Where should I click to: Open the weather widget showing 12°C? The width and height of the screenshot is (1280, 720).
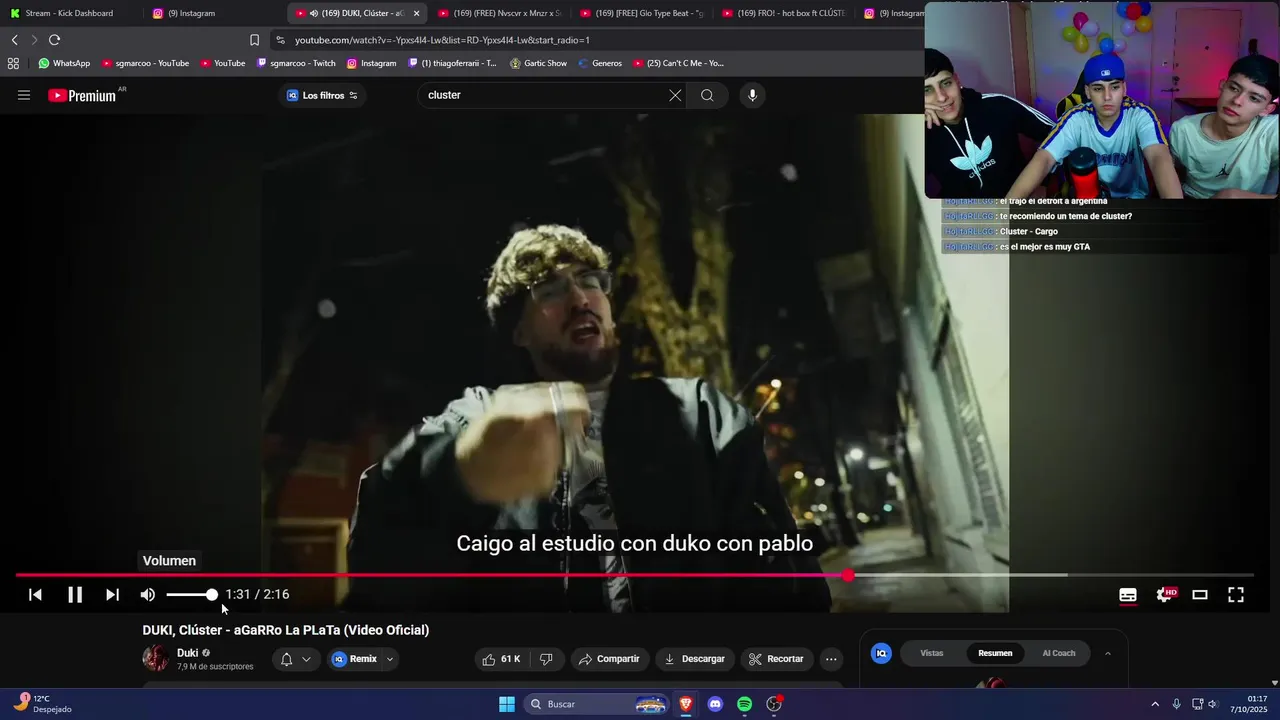tap(42, 704)
